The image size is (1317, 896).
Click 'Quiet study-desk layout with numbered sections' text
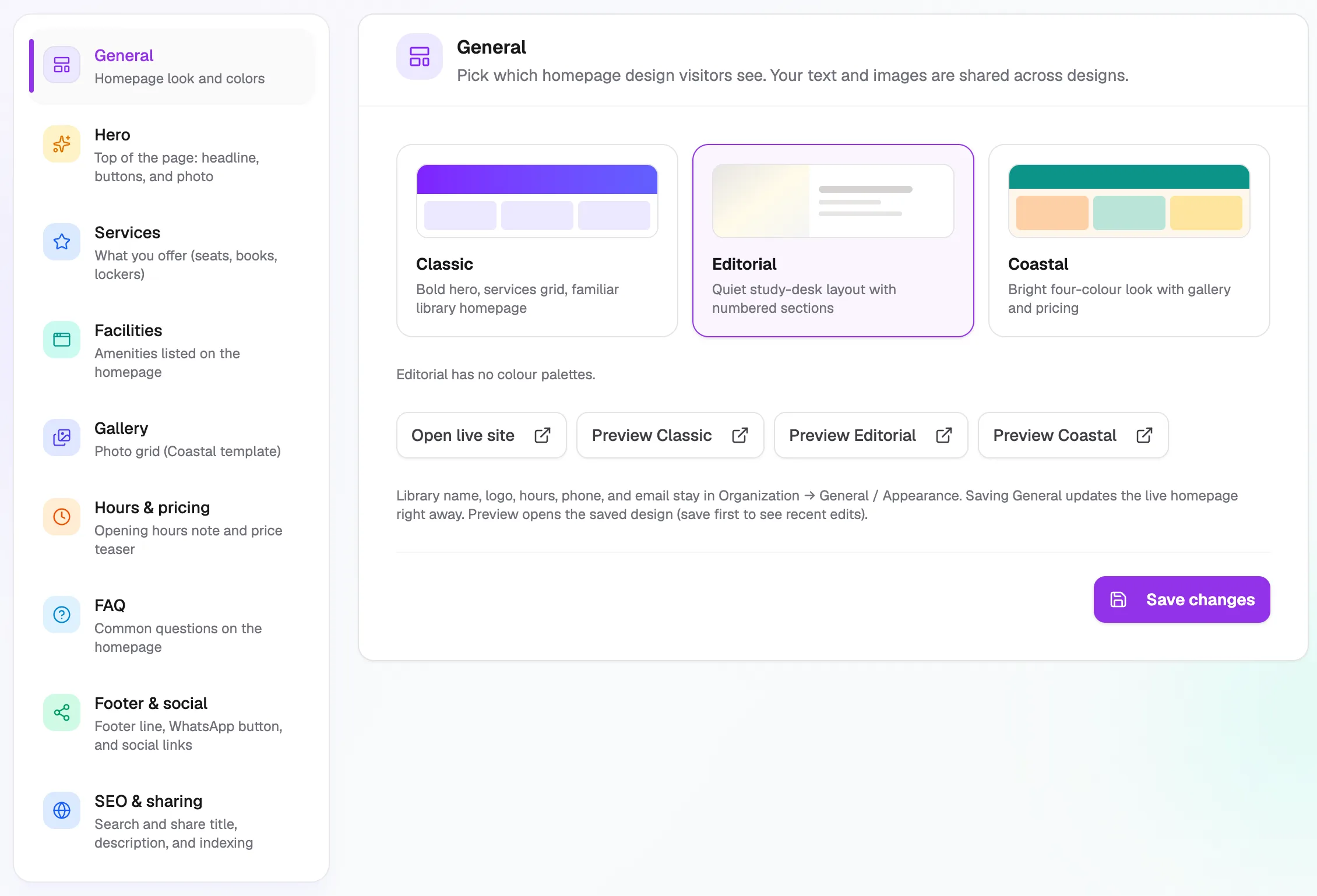coord(804,299)
